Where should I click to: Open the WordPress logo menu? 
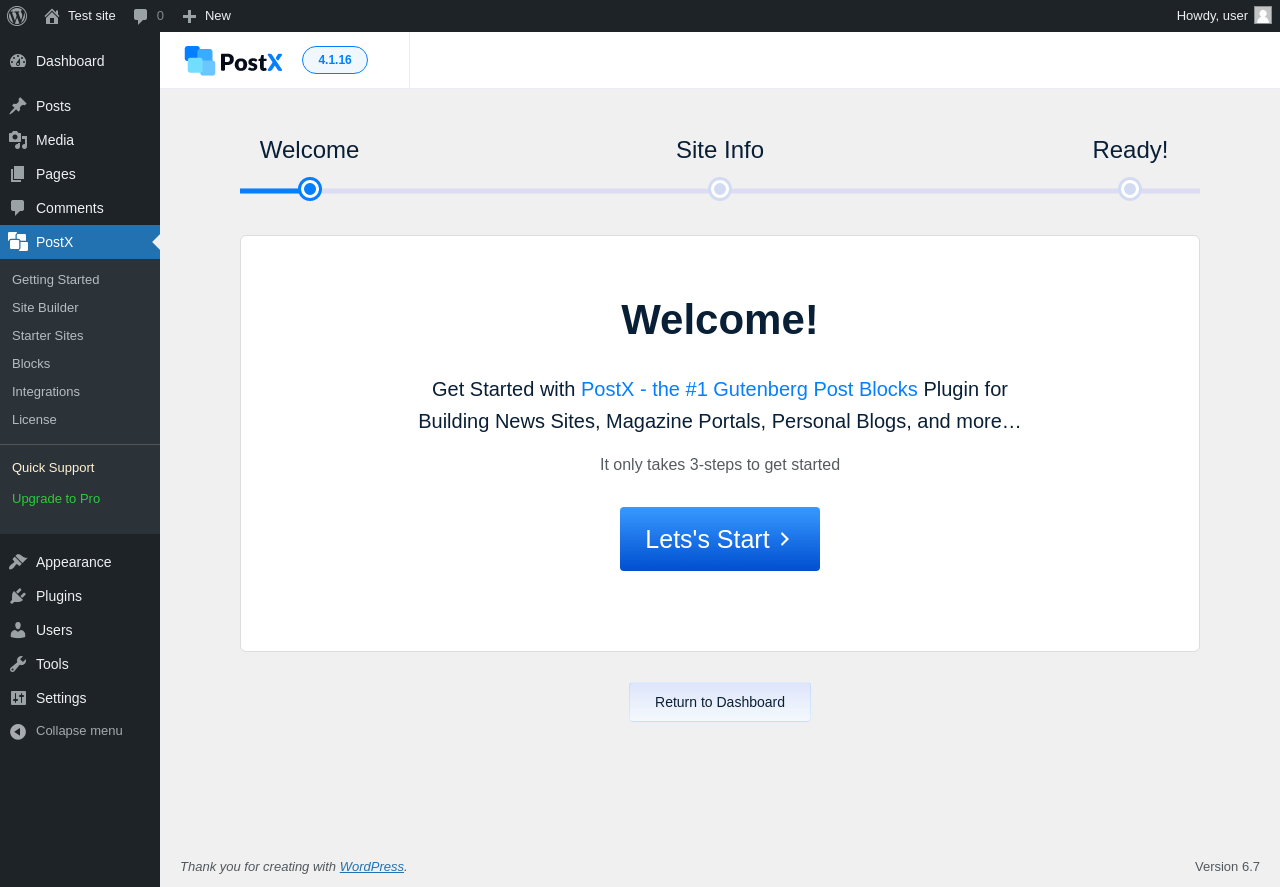pos(17,16)
